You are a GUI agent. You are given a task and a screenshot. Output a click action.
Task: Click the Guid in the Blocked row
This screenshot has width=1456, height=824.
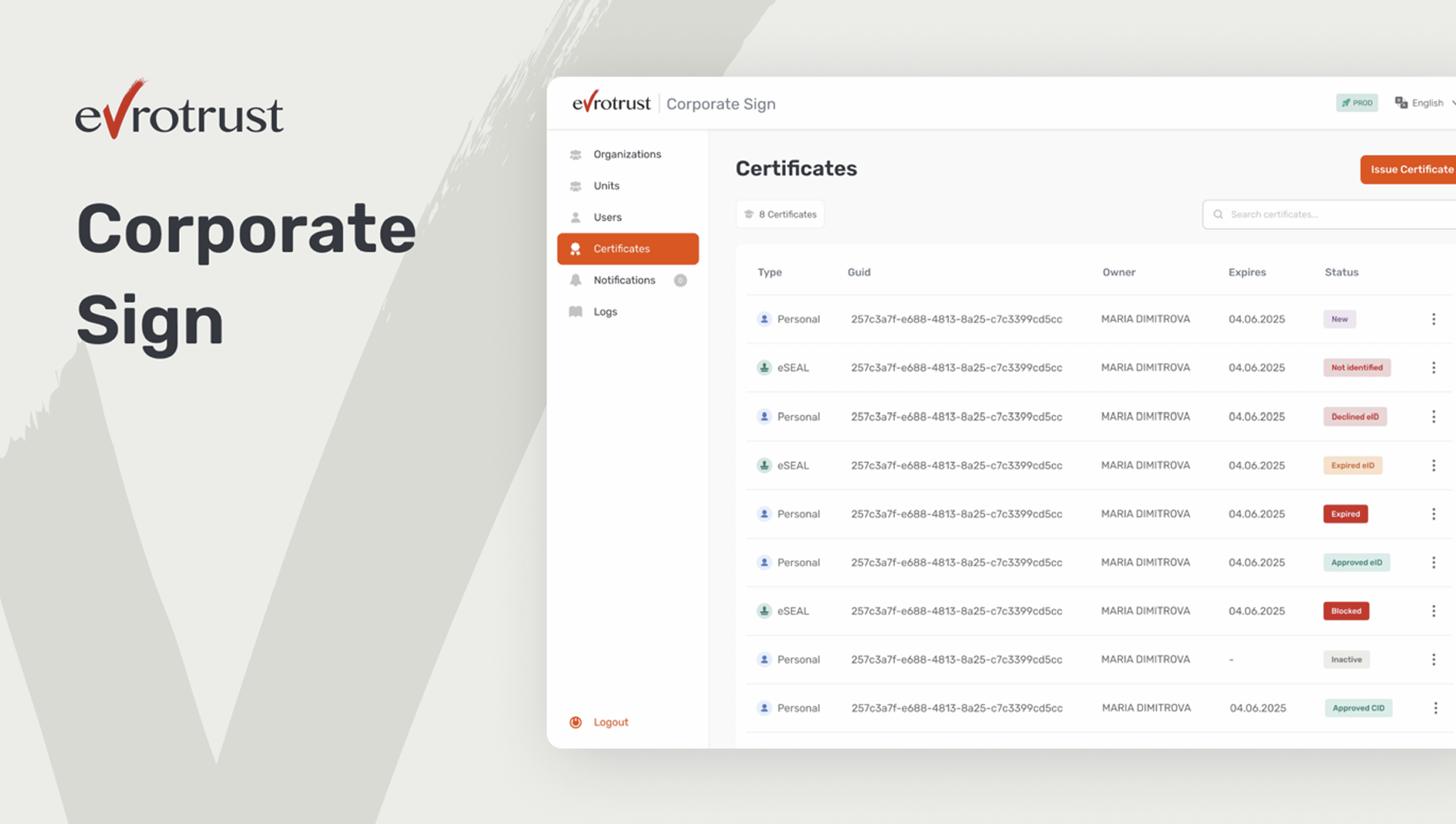click(x=956, y=611)
